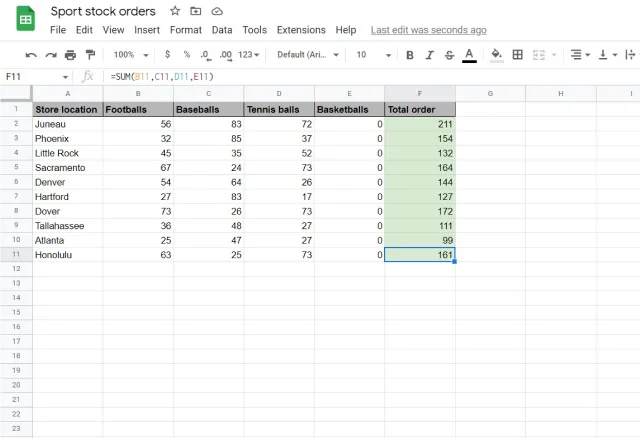640x440 pixels.
Task: Select the paint format roller tool
Action: (x=91, y=54)
